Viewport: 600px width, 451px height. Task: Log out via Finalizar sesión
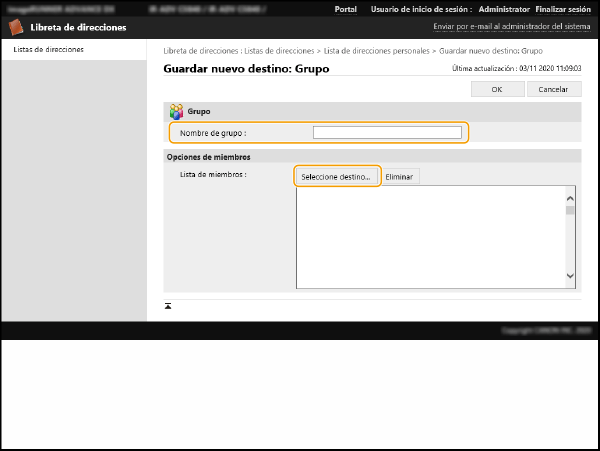pyautogui.click(x=564, y=8)
